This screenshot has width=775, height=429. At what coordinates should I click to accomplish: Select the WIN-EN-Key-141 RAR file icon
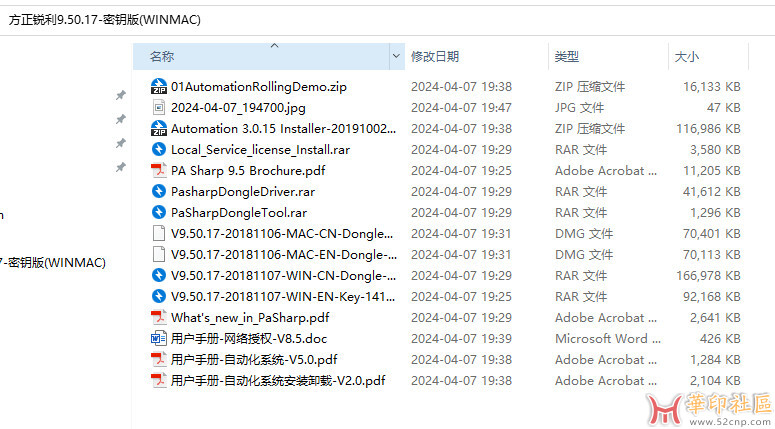click(x=159, y=297)
